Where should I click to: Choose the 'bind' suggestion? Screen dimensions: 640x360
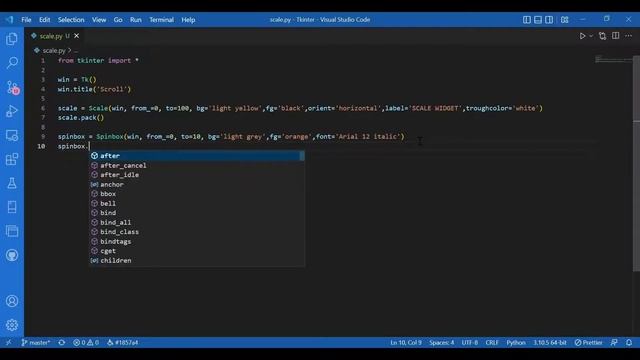click(197, 213)
